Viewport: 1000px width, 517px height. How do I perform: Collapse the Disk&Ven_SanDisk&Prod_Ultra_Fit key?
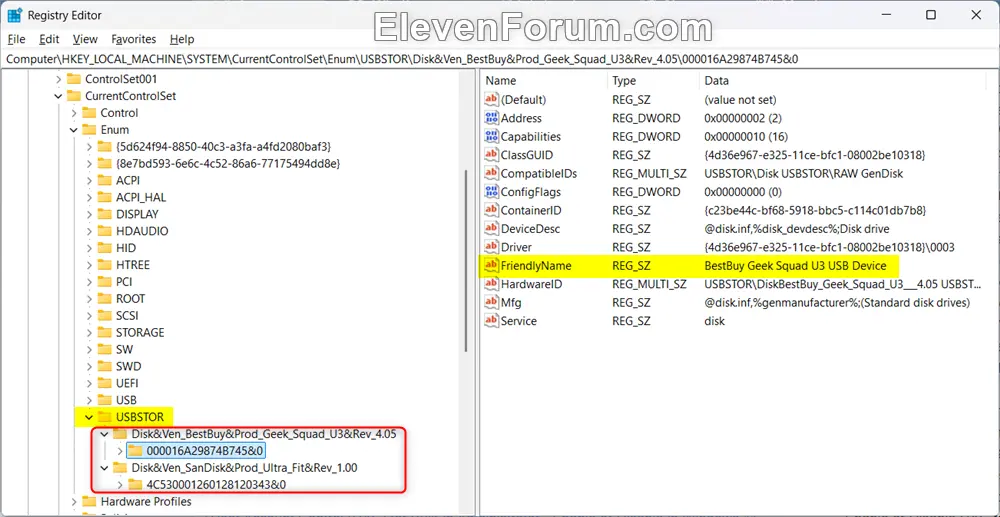(x=105, y=468)
